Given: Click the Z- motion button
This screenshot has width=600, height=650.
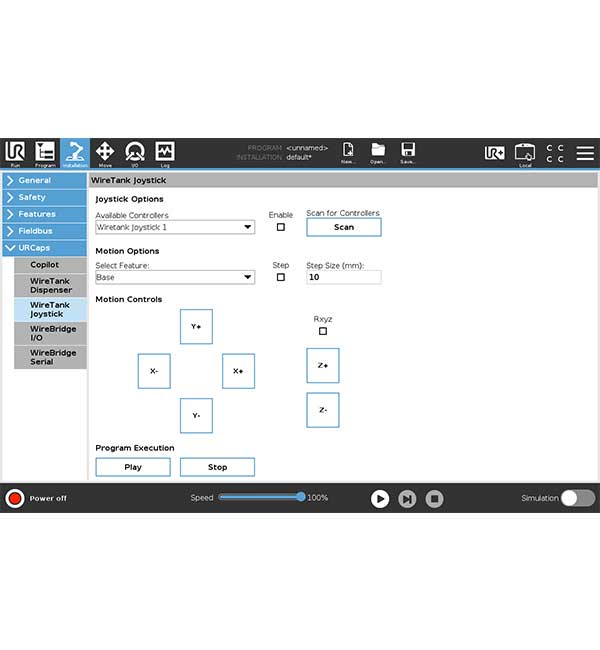Looking at the screenshot, I should click(x=323, y=410).
